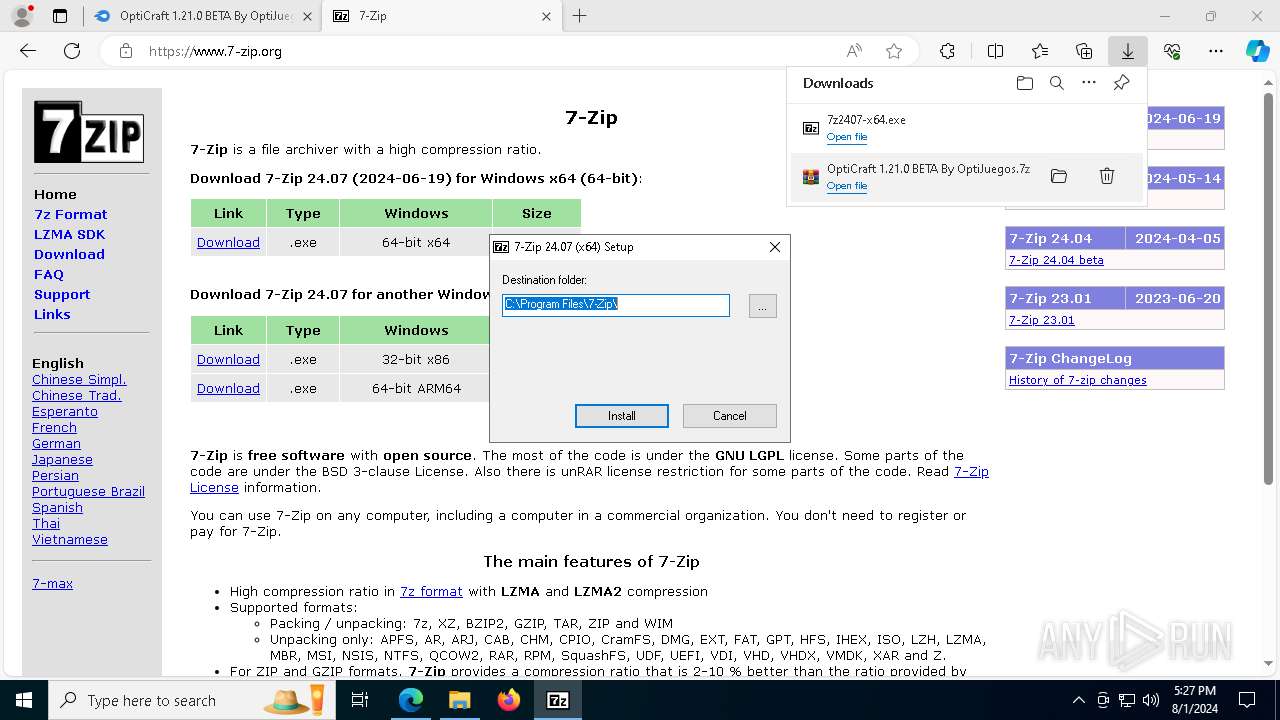1280x720 pixels.
Task: Open more options in Downloads panel
Action: coord(1089,83)
